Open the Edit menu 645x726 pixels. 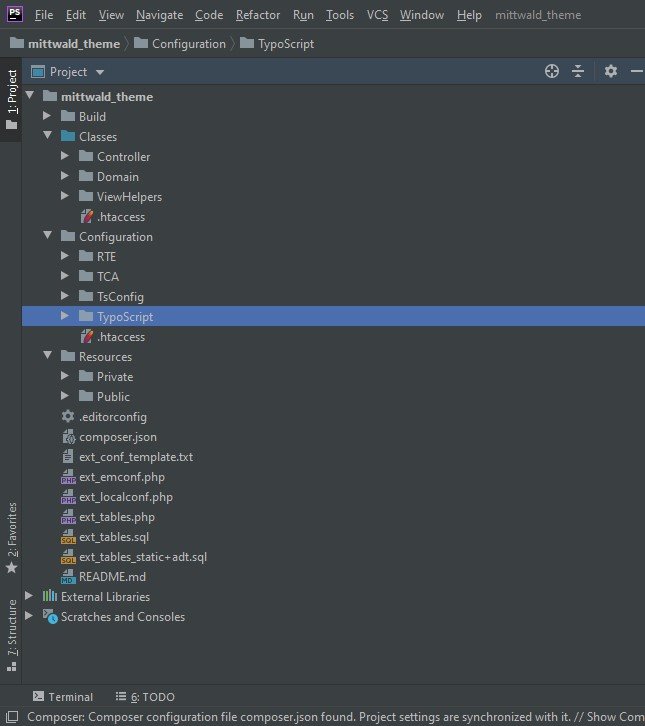[75, 15]
